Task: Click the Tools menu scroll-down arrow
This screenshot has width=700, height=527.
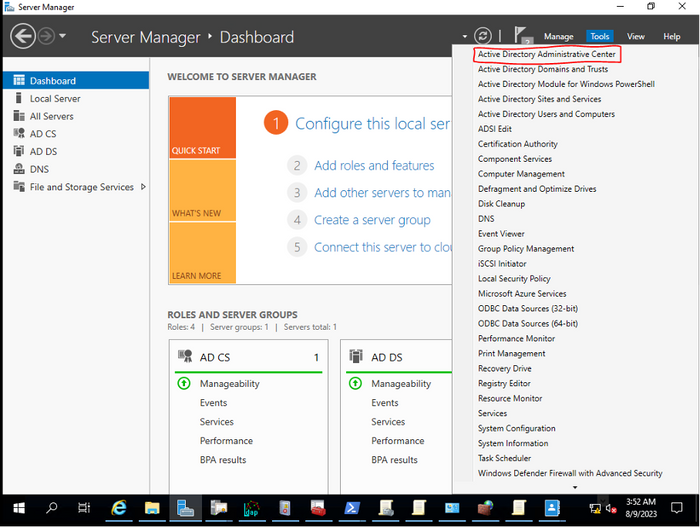Action: pos(575,487)
